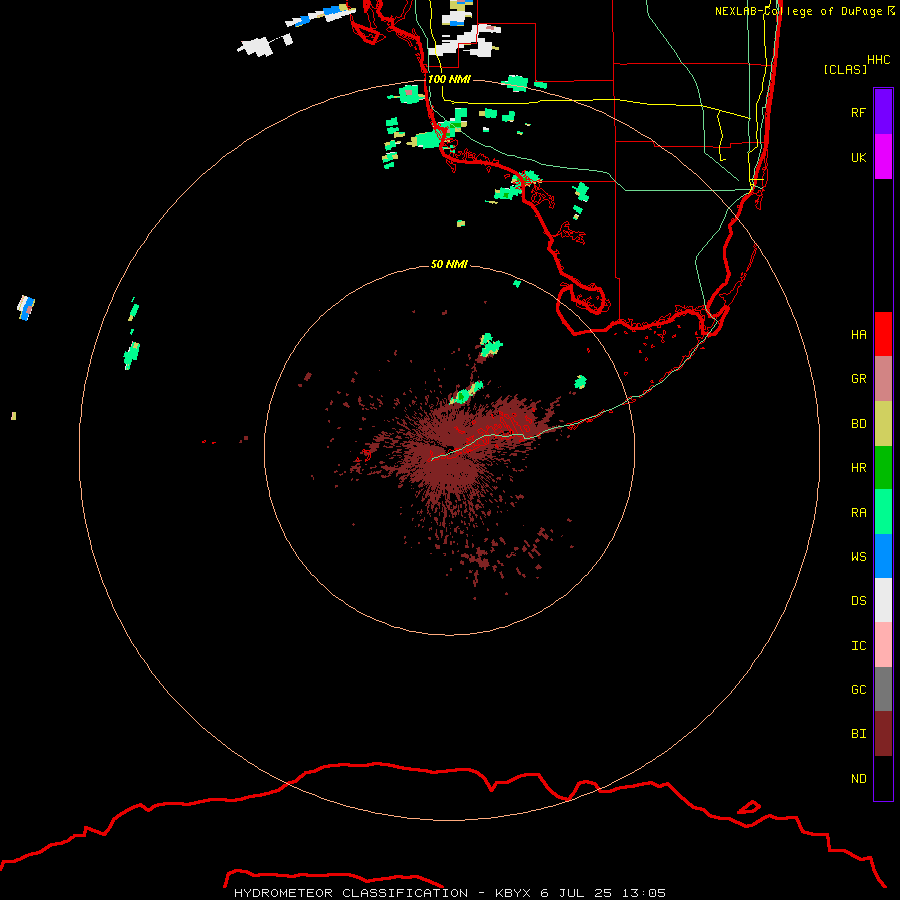This screenshot has width=900, height=900.
Task: Click the HA red legend swatch
Action: click(883, 334)
